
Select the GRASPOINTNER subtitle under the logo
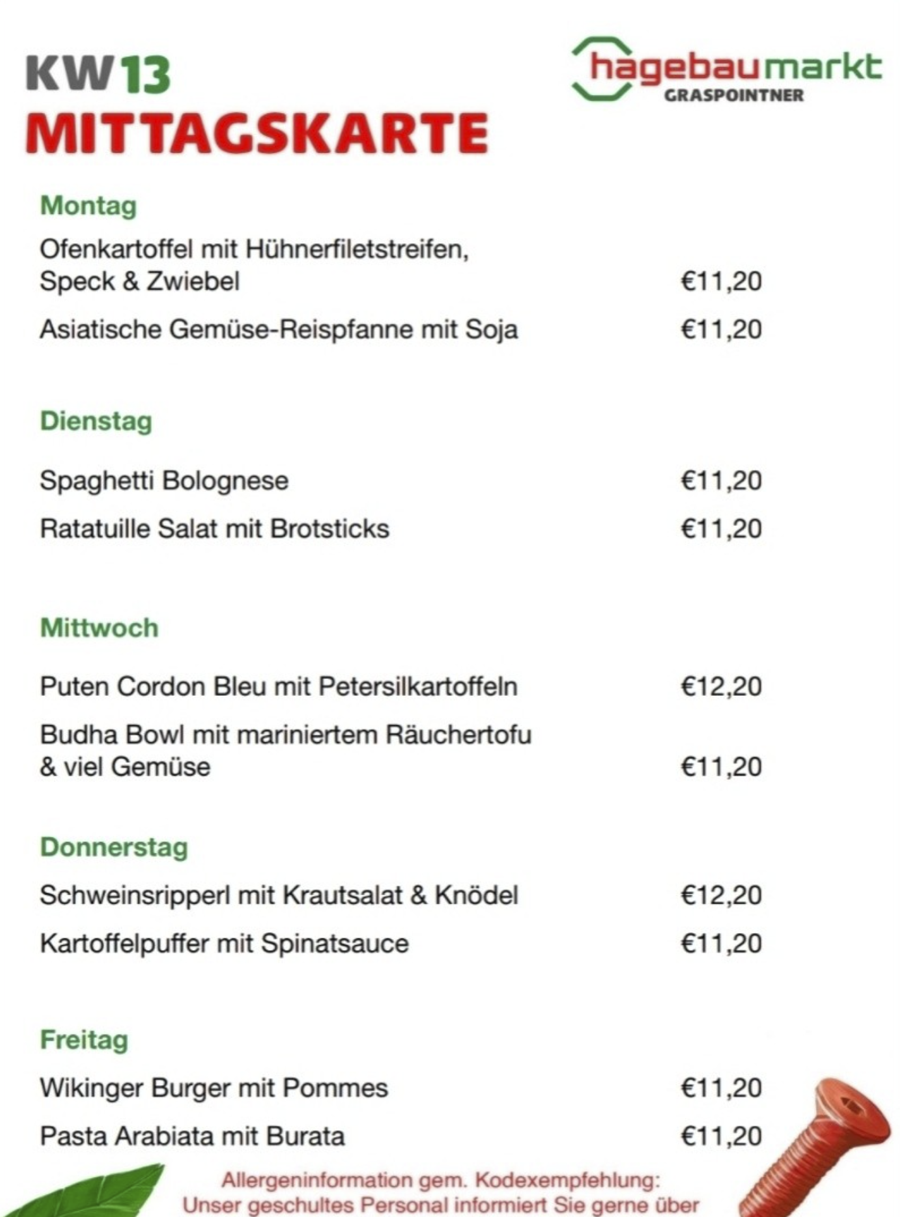pos(733,96)
